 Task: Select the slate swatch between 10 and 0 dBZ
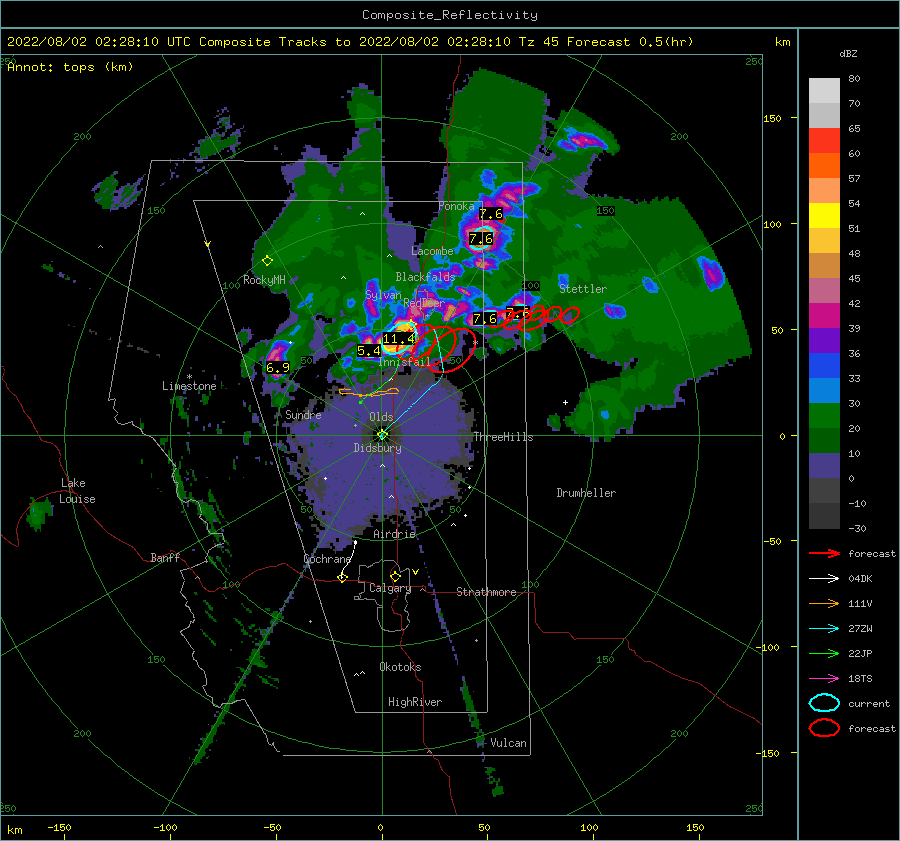(824, 466)
